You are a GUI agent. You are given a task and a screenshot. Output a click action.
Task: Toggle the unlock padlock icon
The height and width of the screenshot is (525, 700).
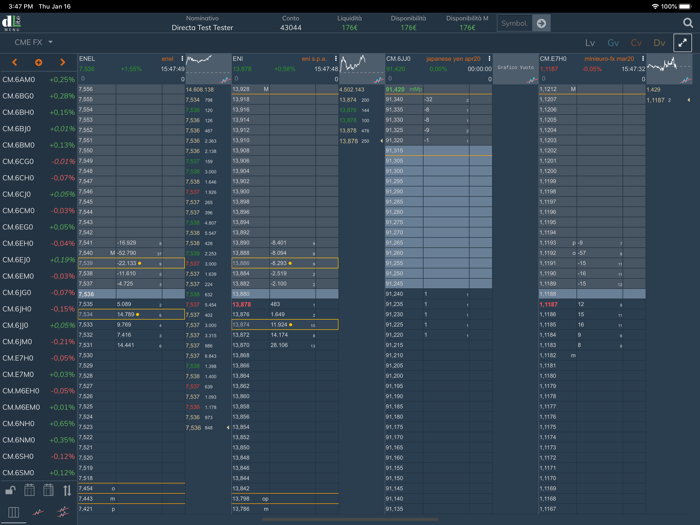pyautogui.click(x=10, y=490)
